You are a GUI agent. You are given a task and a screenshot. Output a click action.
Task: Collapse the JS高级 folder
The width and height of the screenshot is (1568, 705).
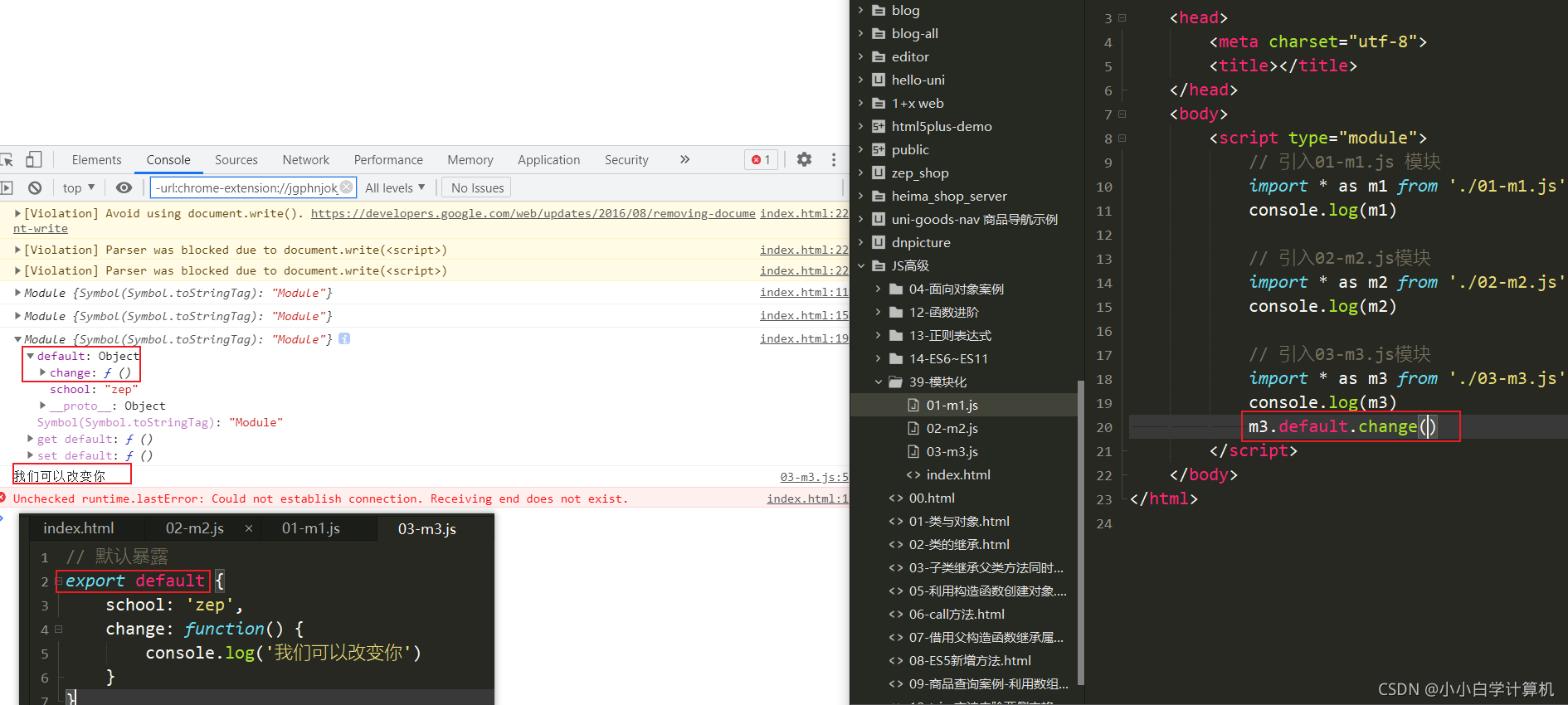(x=861, y=265)
